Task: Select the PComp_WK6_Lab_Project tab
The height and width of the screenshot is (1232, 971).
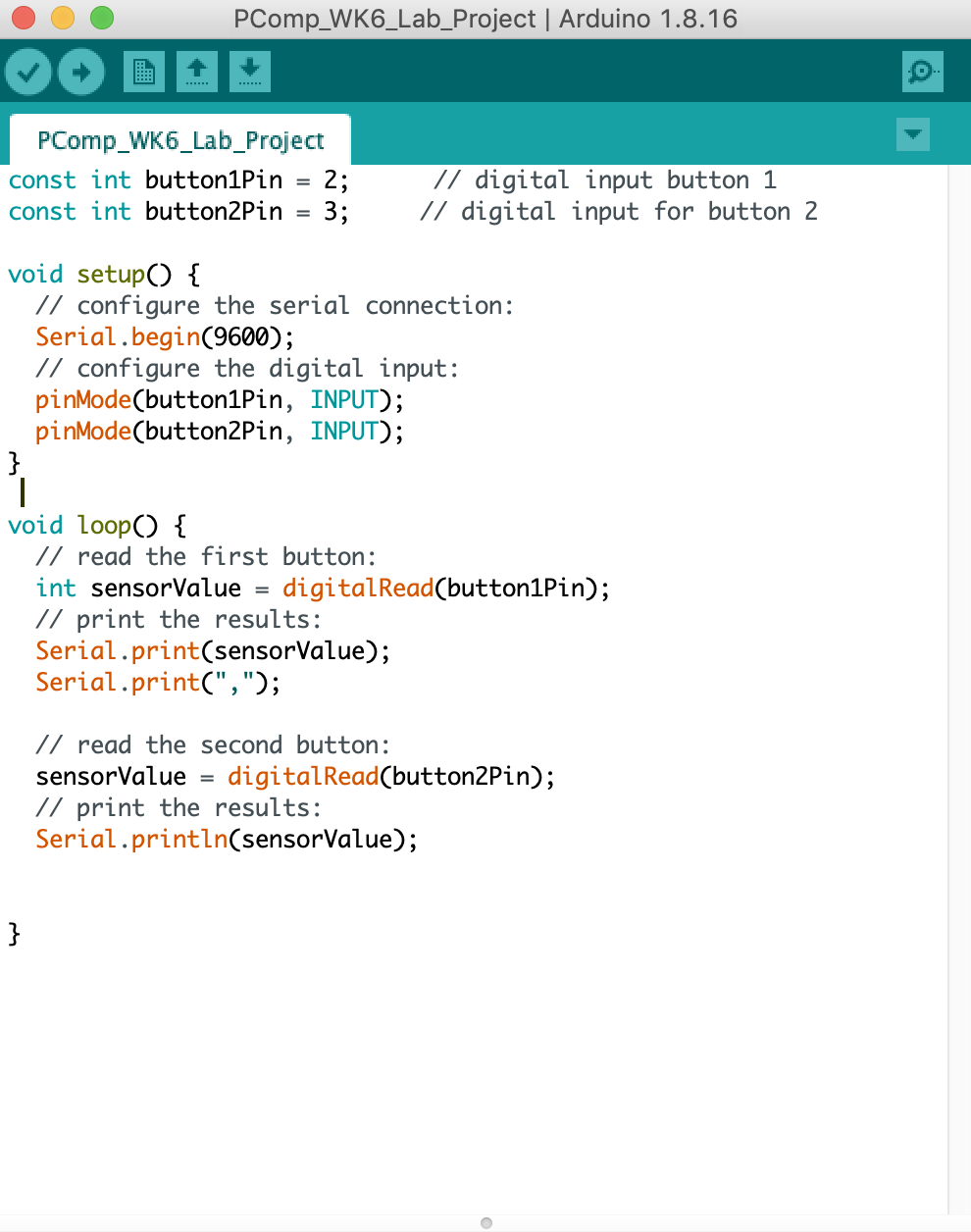Action: pyautogui.click(x=180, y=141)
